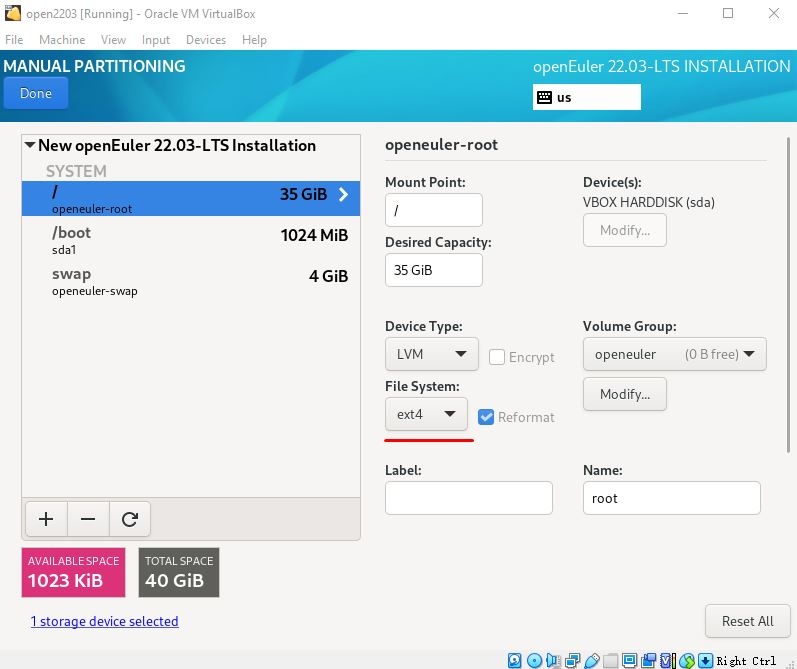Click the Mount Point input field
Viewport: 797px width, 669px height.
tap(434, 210)
